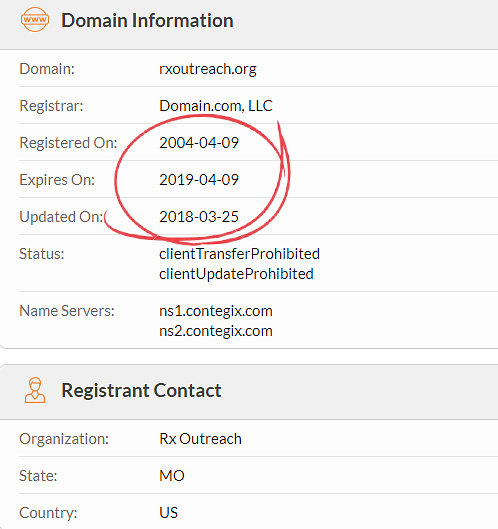Click the Organization label
The image size is (498, 529).
64,439
